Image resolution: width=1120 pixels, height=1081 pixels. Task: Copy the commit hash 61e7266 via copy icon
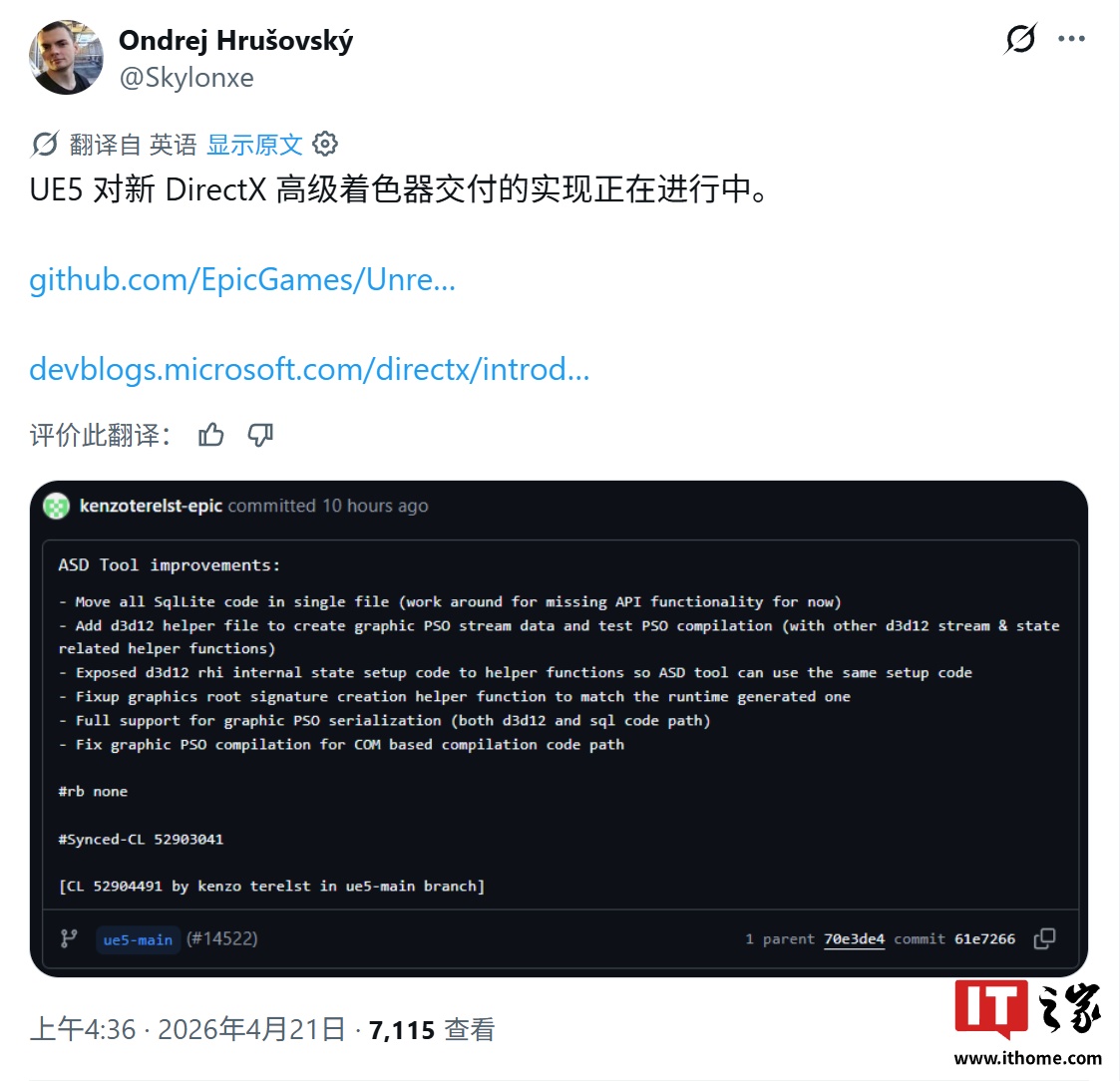[1044, 938]
